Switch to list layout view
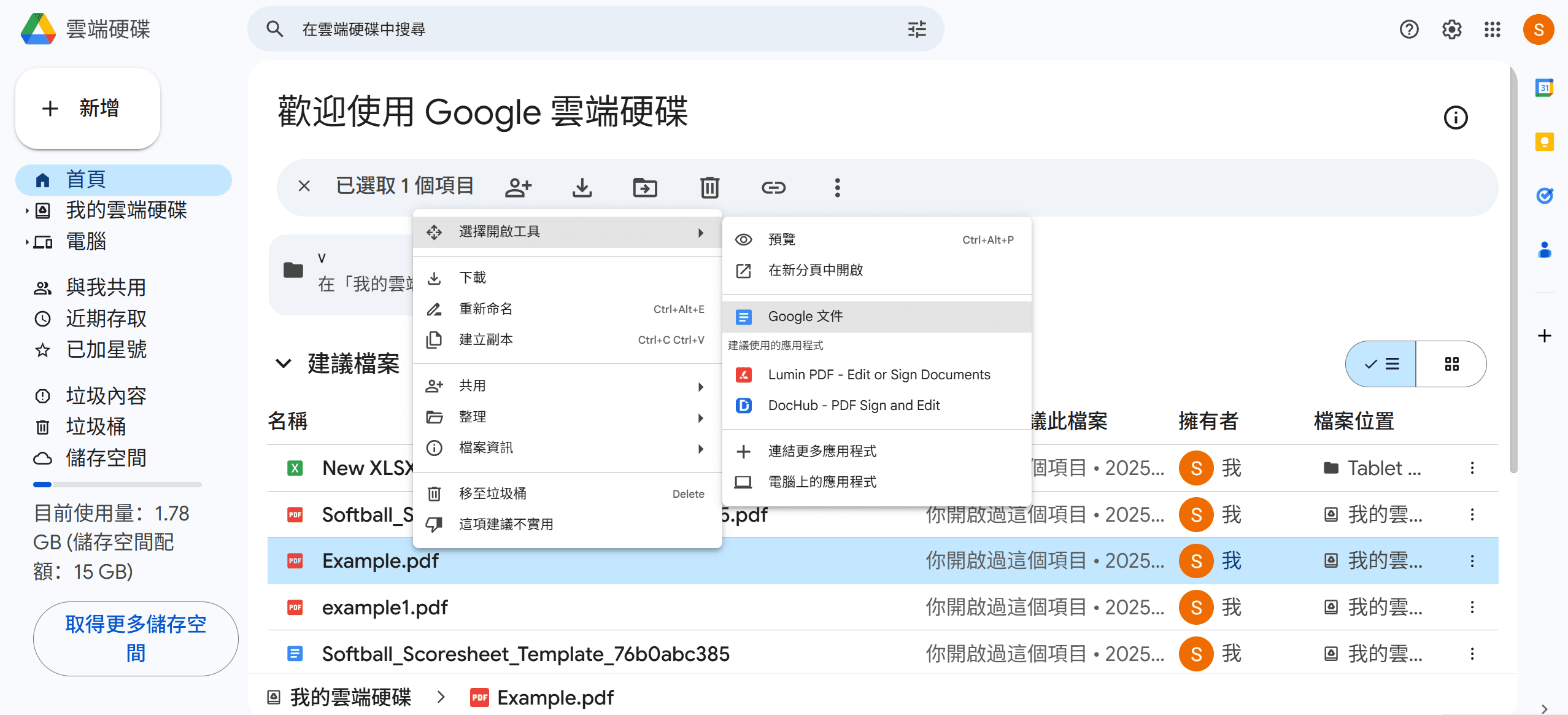This screenshot has height=715, width=1568. [x=1381, y=364]
